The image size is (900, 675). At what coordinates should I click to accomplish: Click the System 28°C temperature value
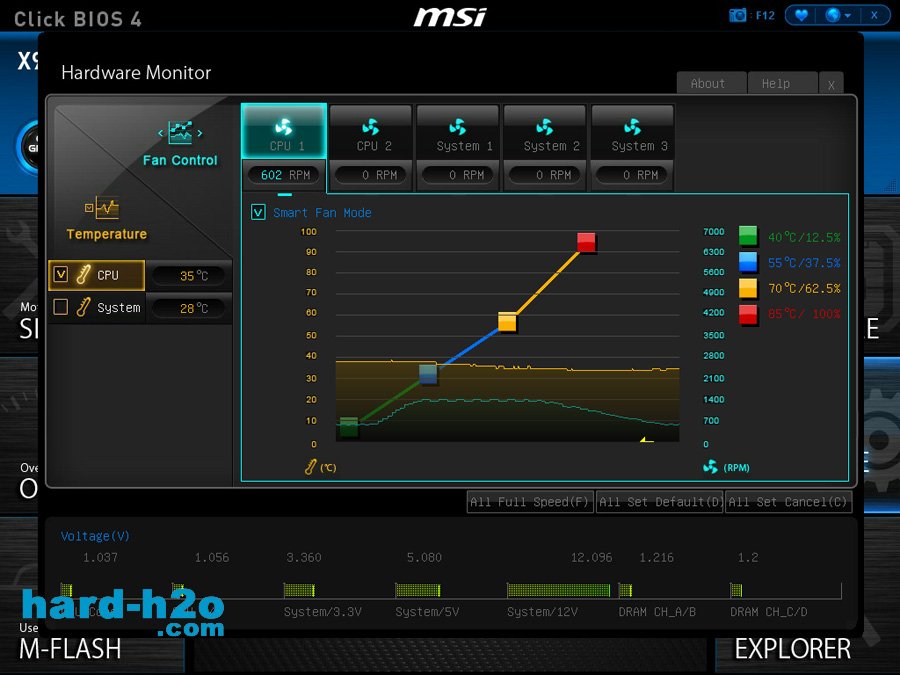(189, 309)
